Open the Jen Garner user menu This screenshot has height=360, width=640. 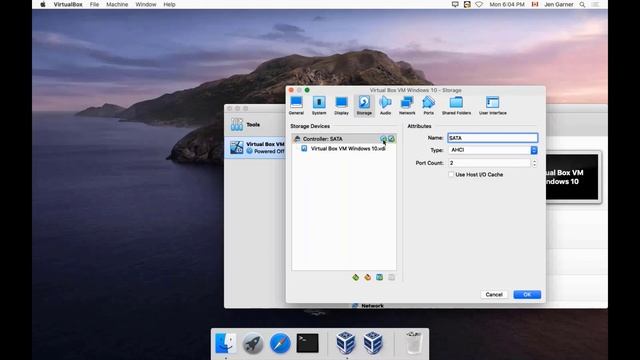[x=559, y=4]
